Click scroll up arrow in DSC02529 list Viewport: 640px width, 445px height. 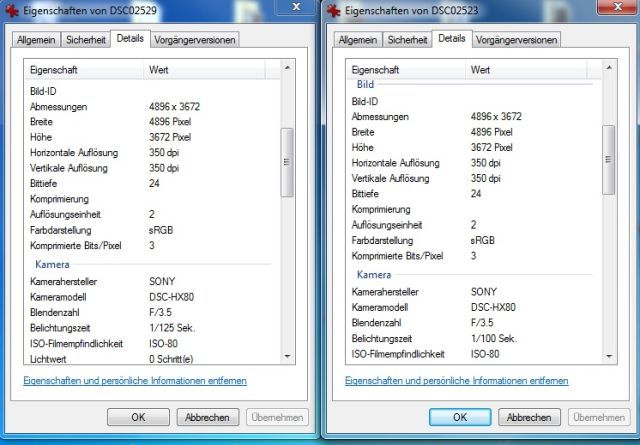(287, 67)
